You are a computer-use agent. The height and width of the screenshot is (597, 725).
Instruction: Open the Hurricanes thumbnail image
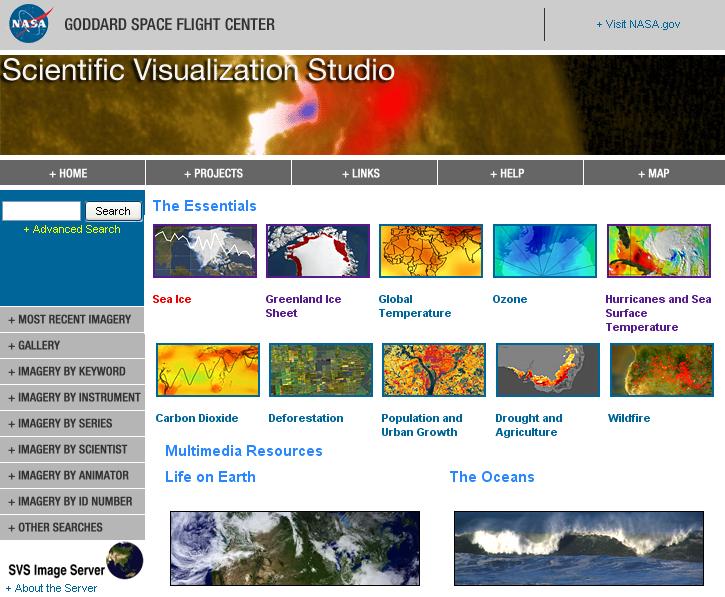(x=659, y=251)
